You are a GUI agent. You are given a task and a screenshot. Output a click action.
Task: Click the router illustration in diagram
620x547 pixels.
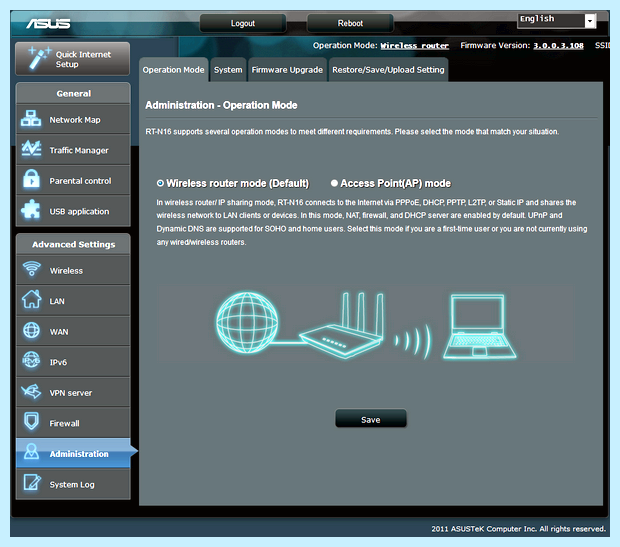click(342, 325)
